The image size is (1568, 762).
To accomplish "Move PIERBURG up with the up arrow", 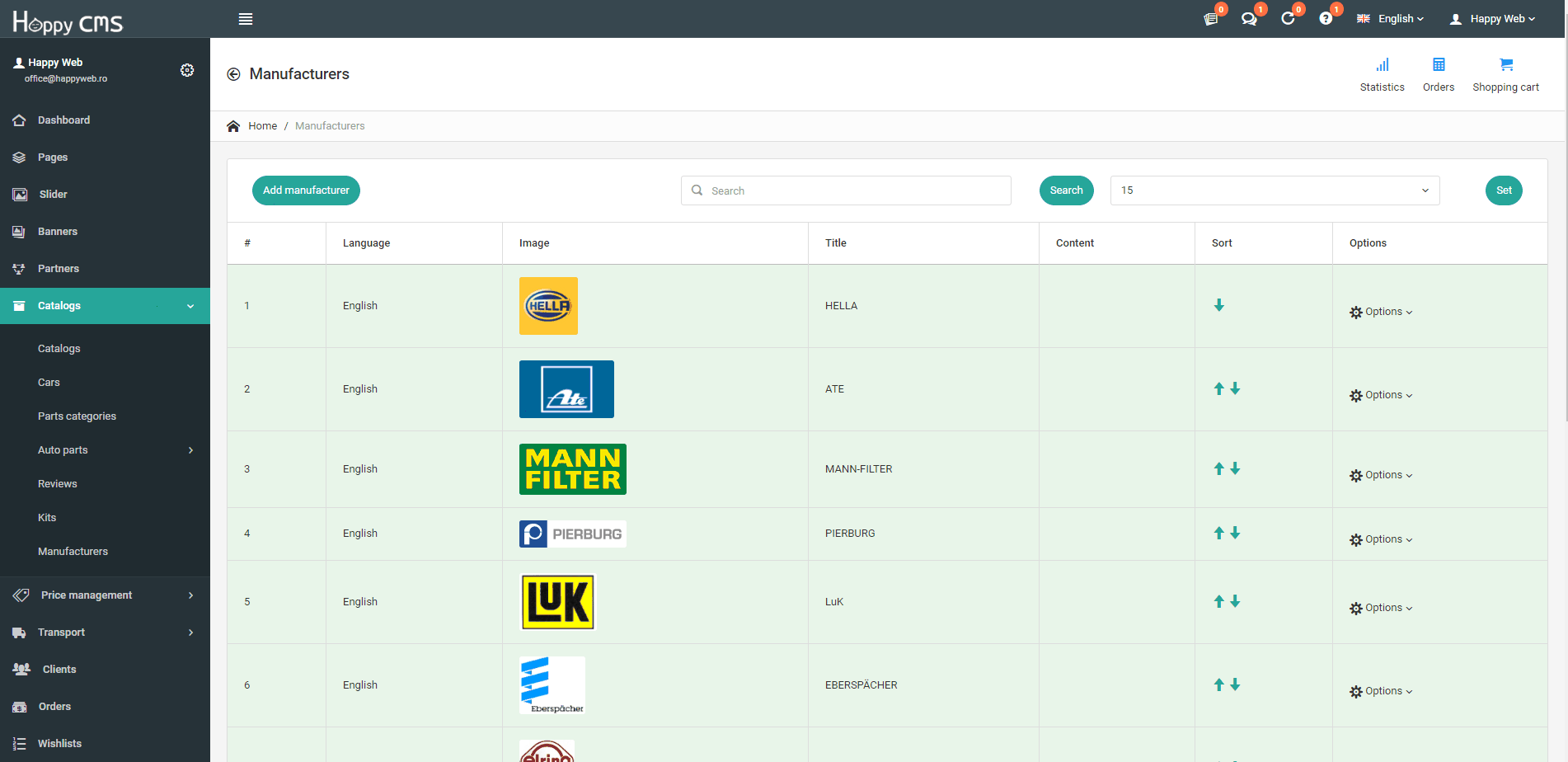I will tap(1219, 533).
